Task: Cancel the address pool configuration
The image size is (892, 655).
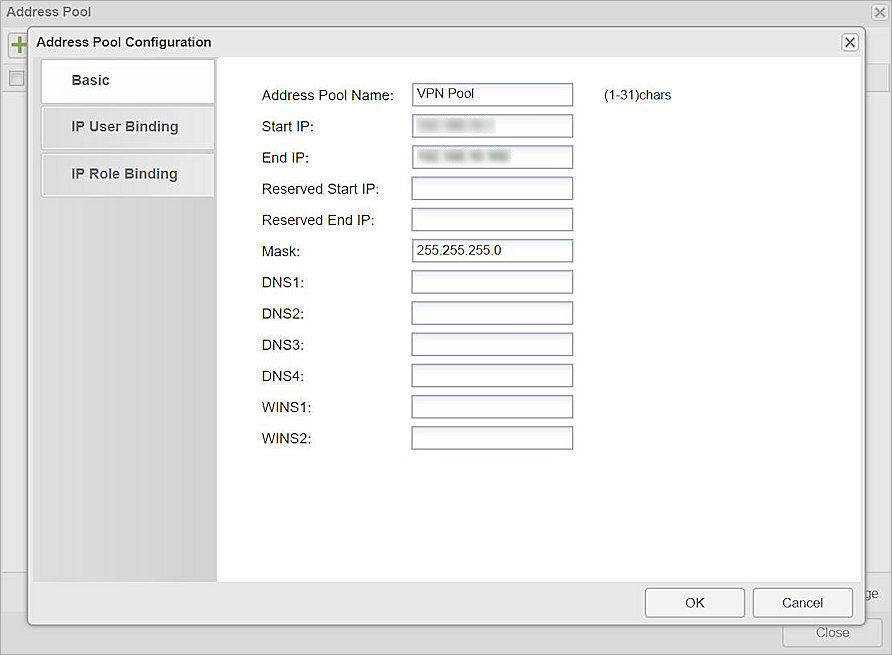Action: pyautogui.click(x=802, y=603)
